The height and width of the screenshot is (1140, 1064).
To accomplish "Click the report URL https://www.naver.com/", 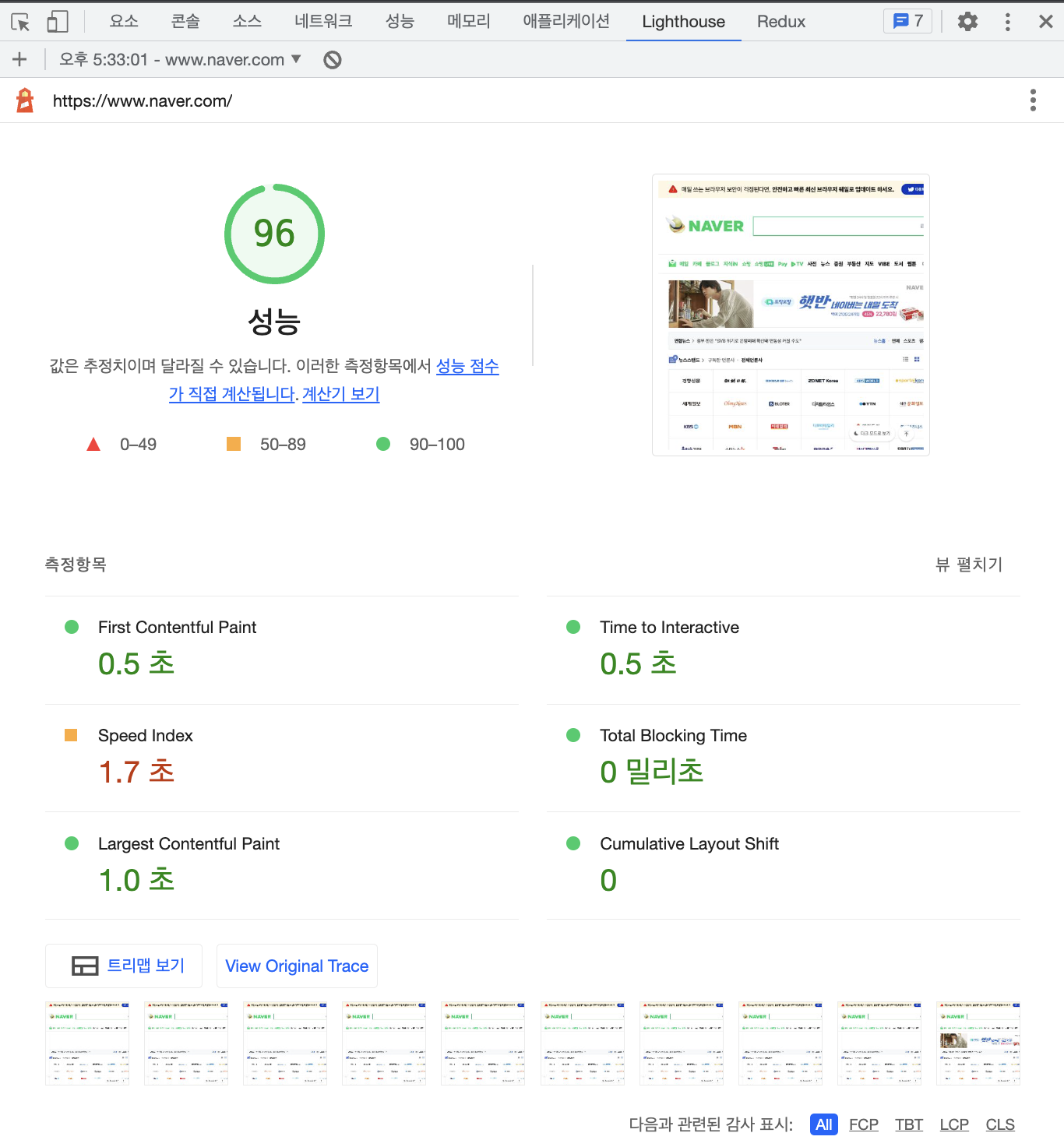I will [x=143, y=100].
